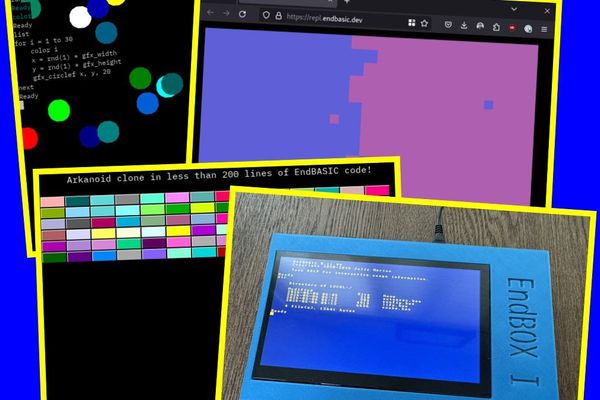Click the "EndBOX I" label on the device
600x400 pixels.
click(x=523, y=331)
